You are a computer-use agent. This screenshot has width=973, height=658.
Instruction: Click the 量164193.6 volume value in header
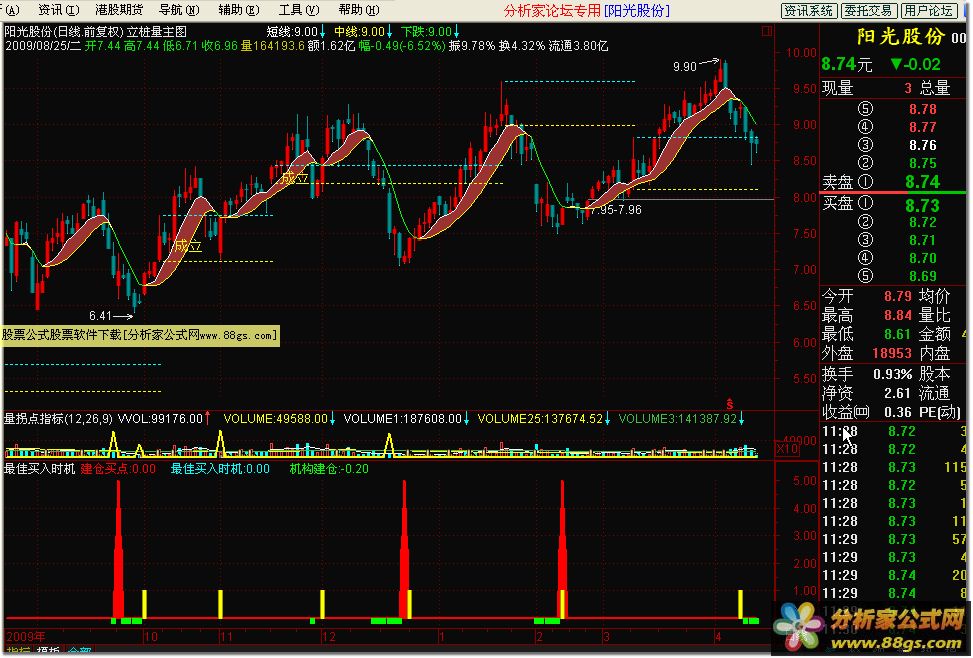(272, 46)
